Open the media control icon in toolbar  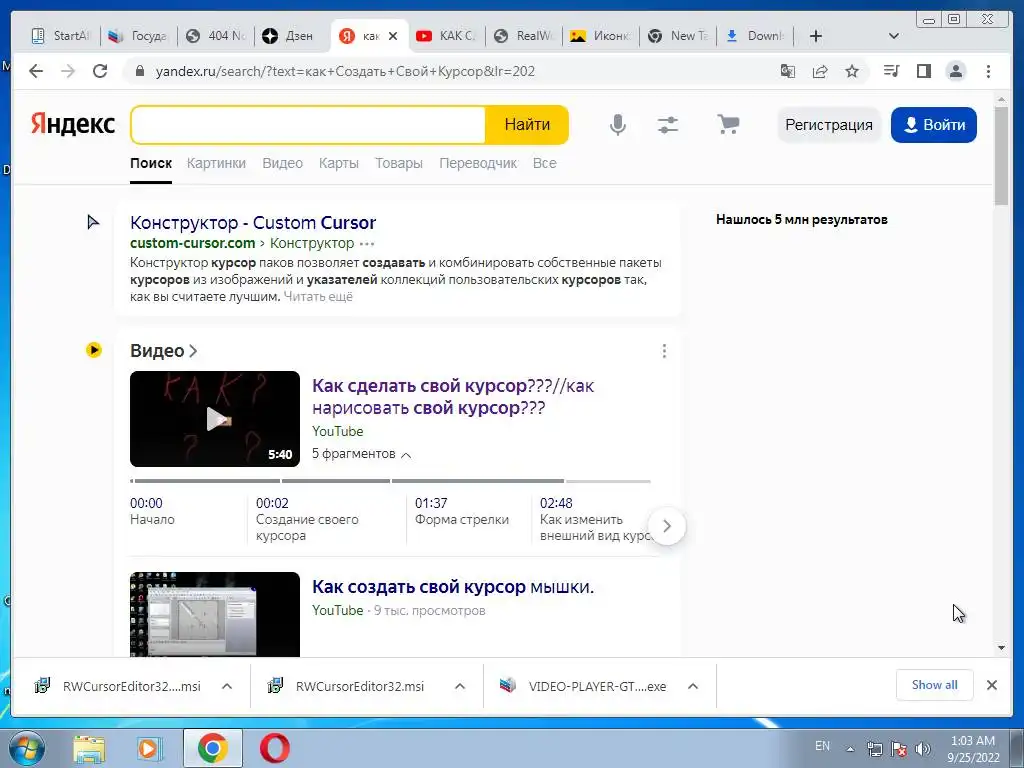891,71
